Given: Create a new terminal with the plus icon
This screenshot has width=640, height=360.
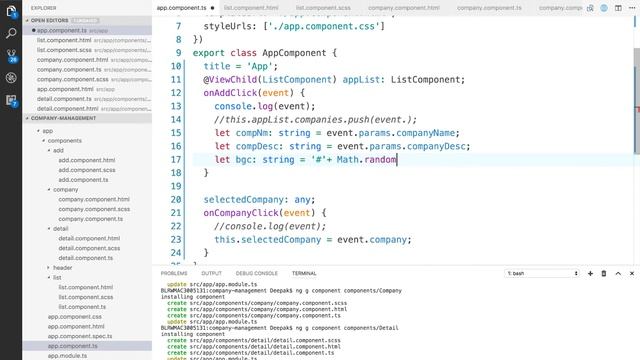Looking at the screenshot, I should 590,273.
